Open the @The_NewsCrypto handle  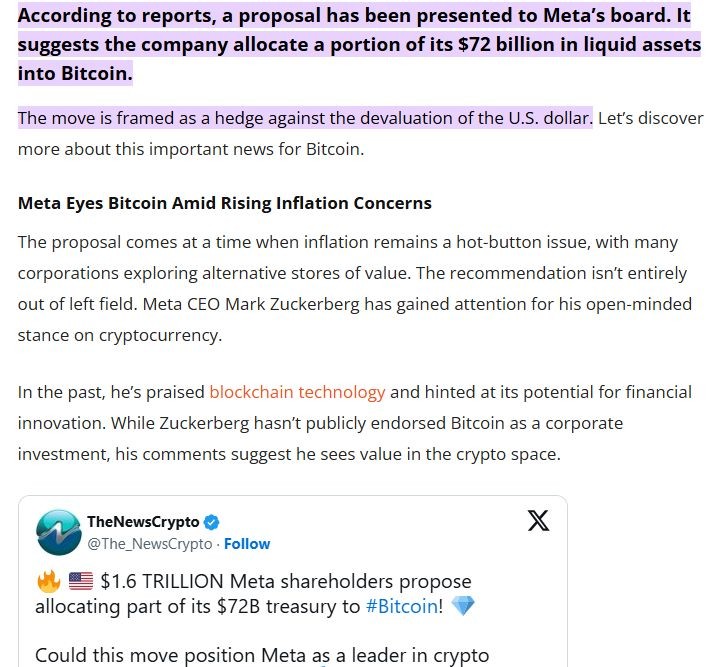coord(150,544)
